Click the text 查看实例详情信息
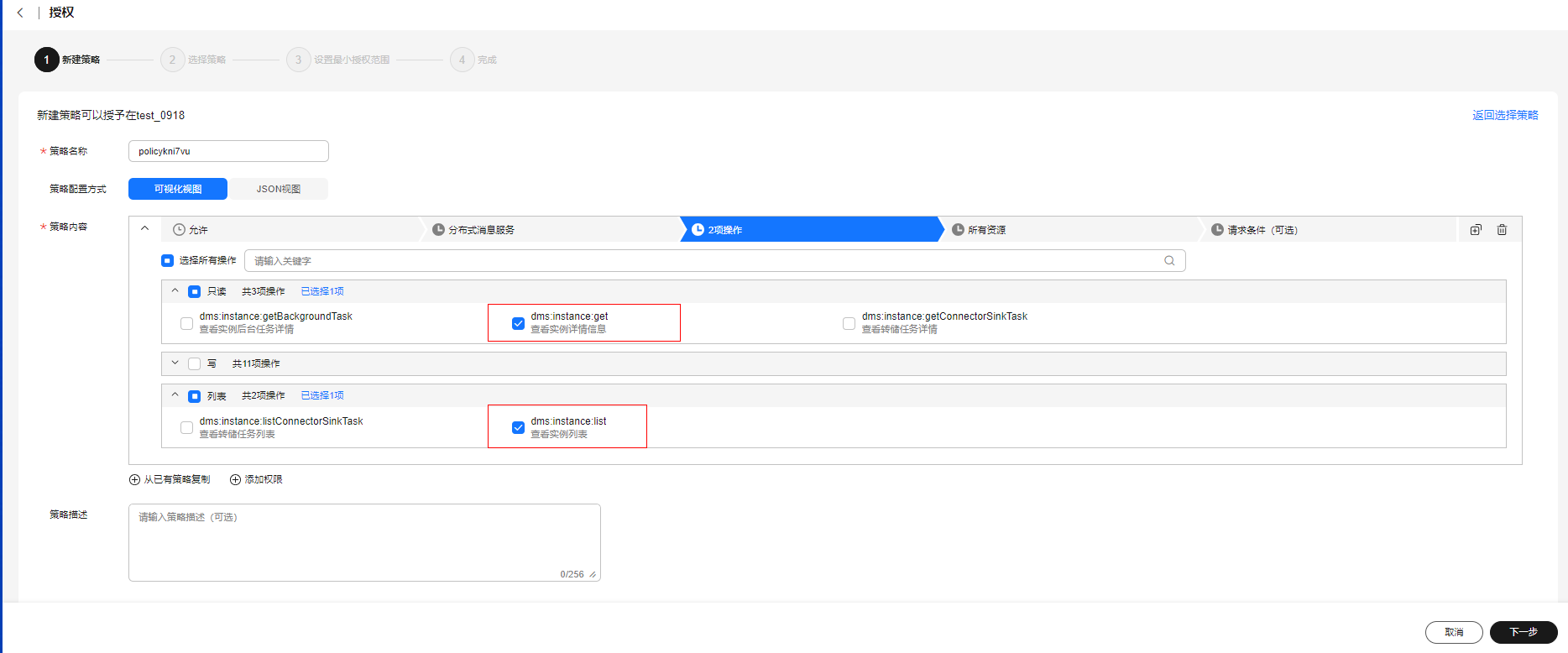1568x653 pixels. pos(568,330)
